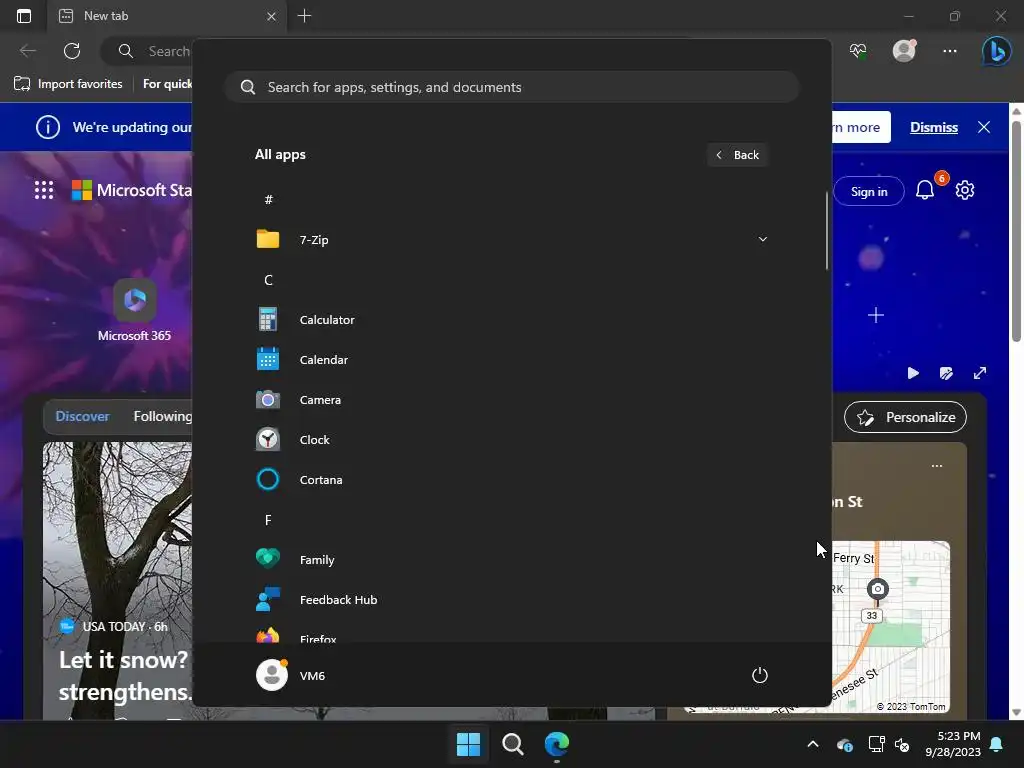Open a new Edge tab
This screenshot has width=1024, height=768.
(304, 16)
